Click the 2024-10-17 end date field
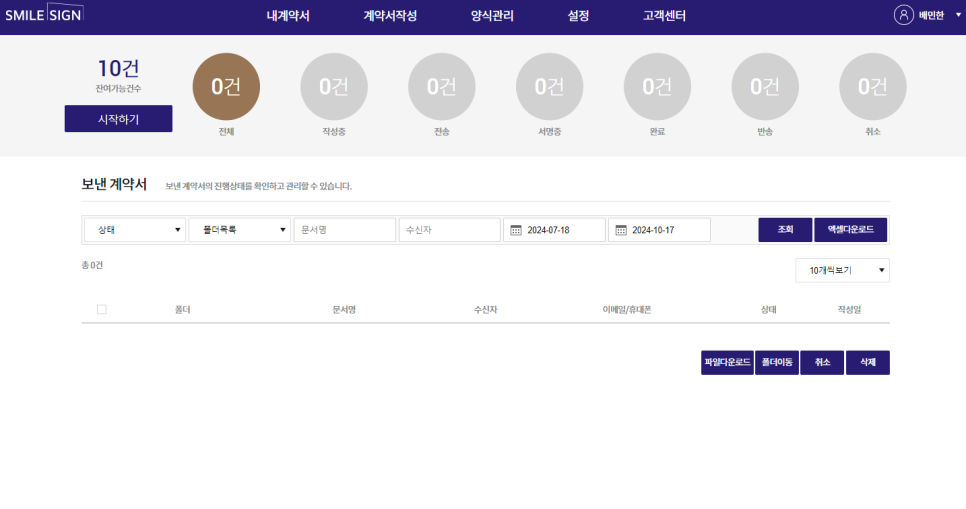This screenshot has height=509, width=966. click(x=659, y=230)
